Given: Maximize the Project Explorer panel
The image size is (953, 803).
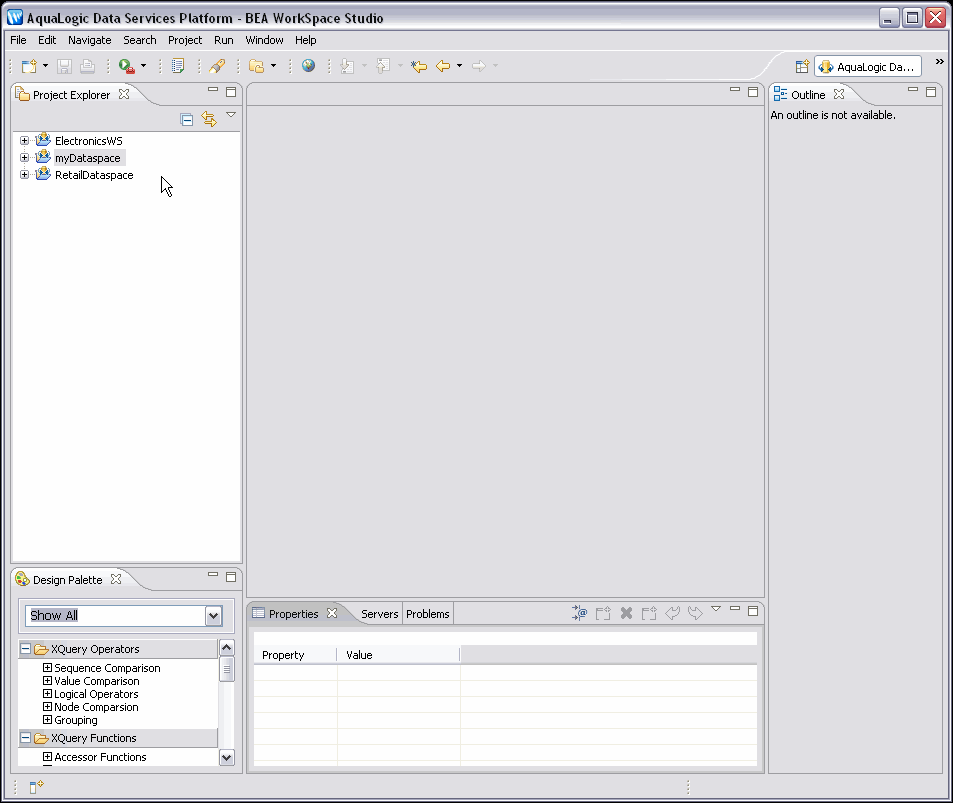Looking at the screenshot, I should click(231, 92).
